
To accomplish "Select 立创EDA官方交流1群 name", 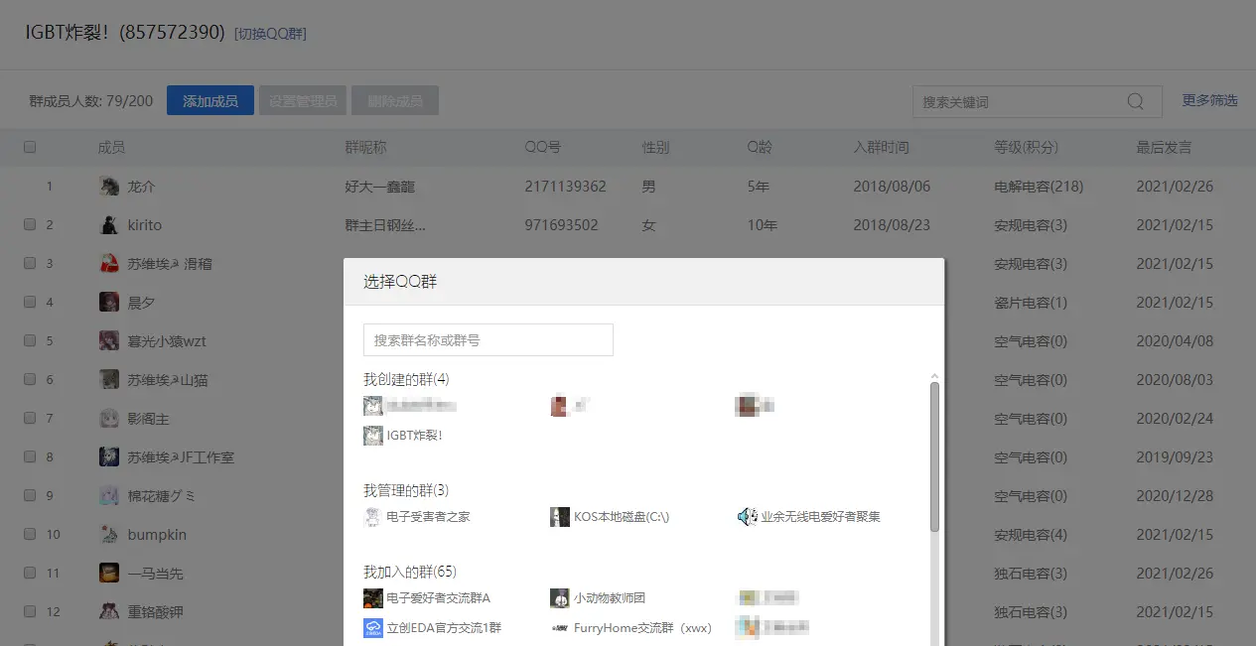I will (x=444, y=628).
